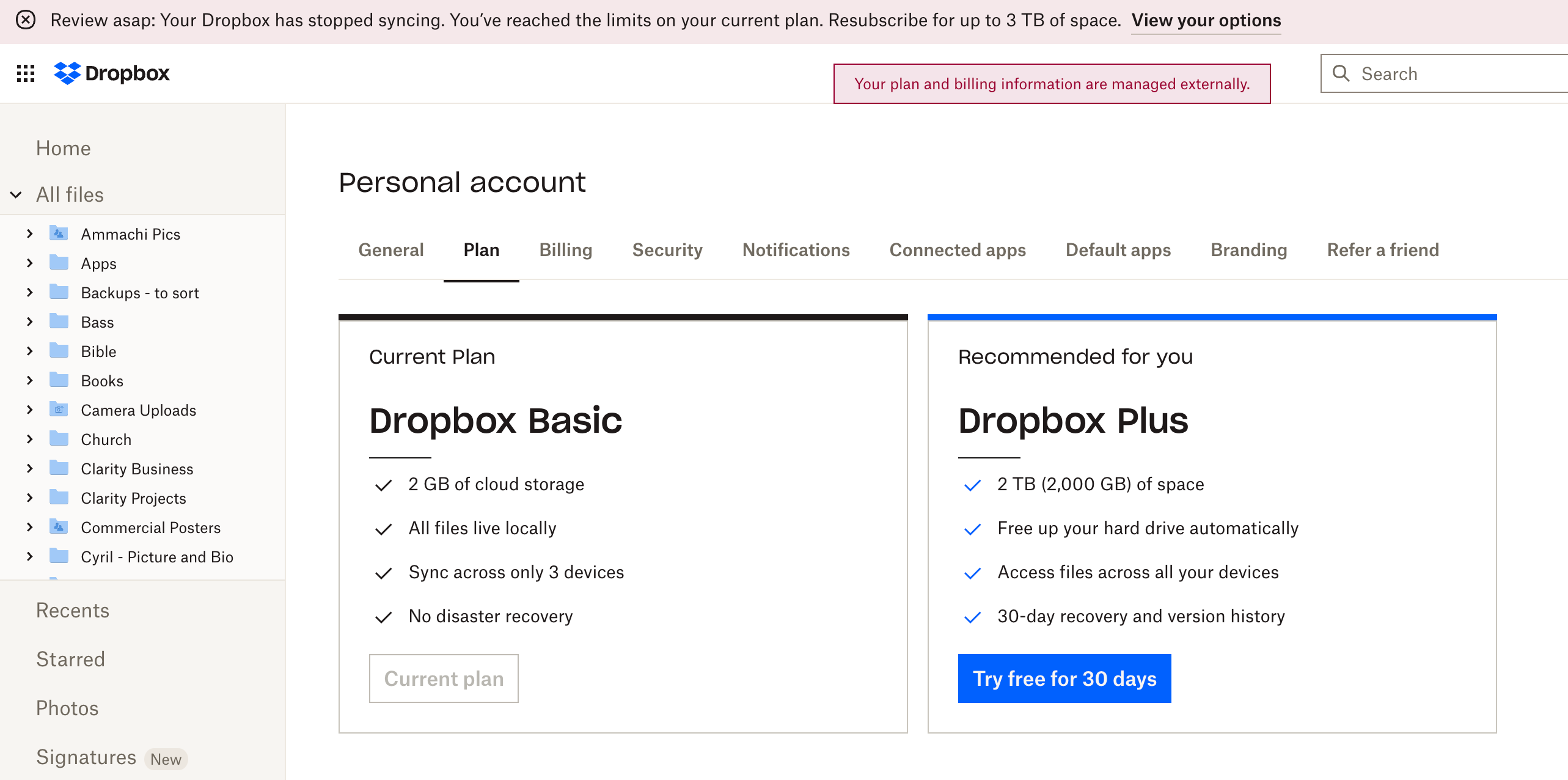Open Starred in the sidebar
This screenshot has width=1568, height=780.
(71, 660)
